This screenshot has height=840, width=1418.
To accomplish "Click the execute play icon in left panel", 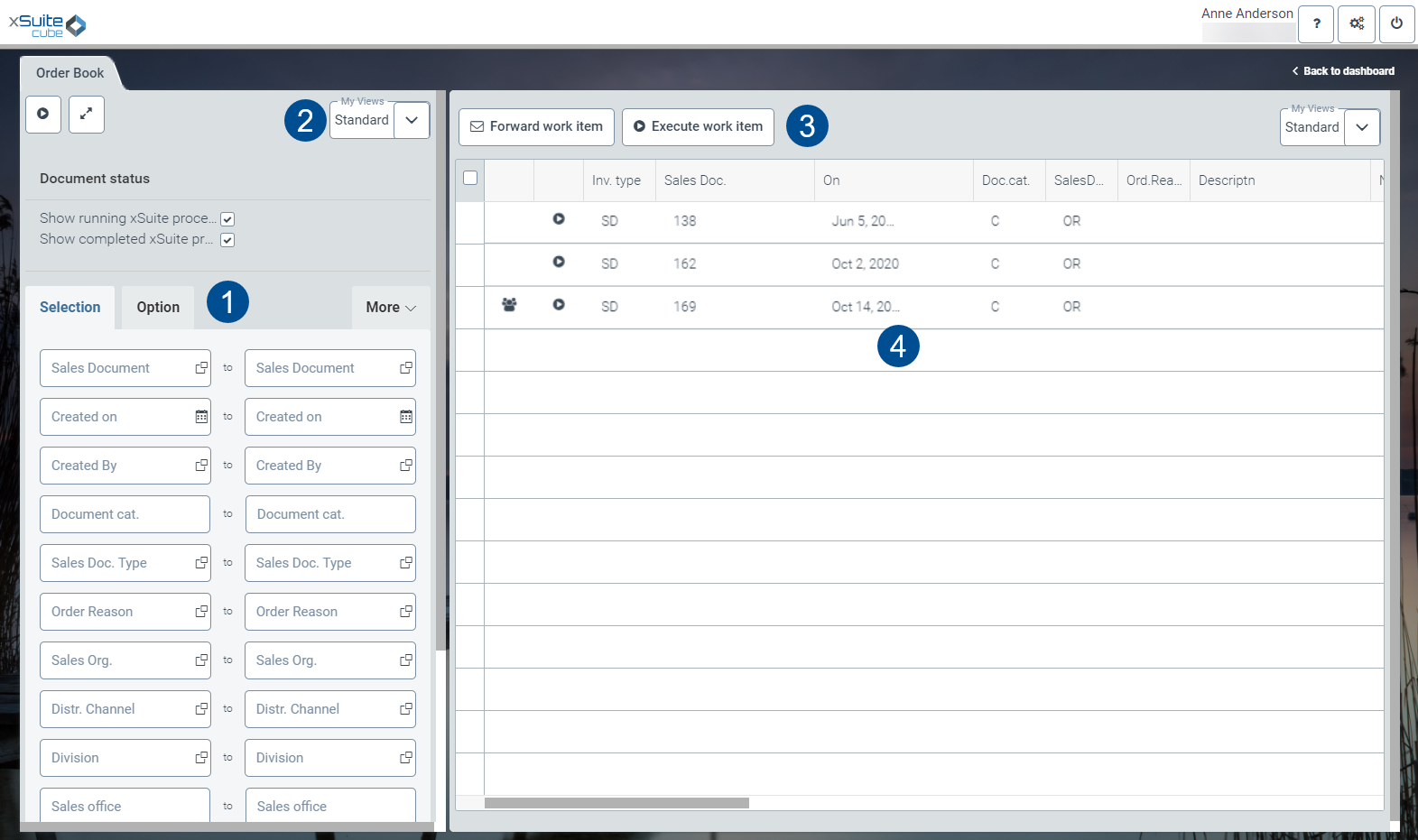I will click(42, 115).
